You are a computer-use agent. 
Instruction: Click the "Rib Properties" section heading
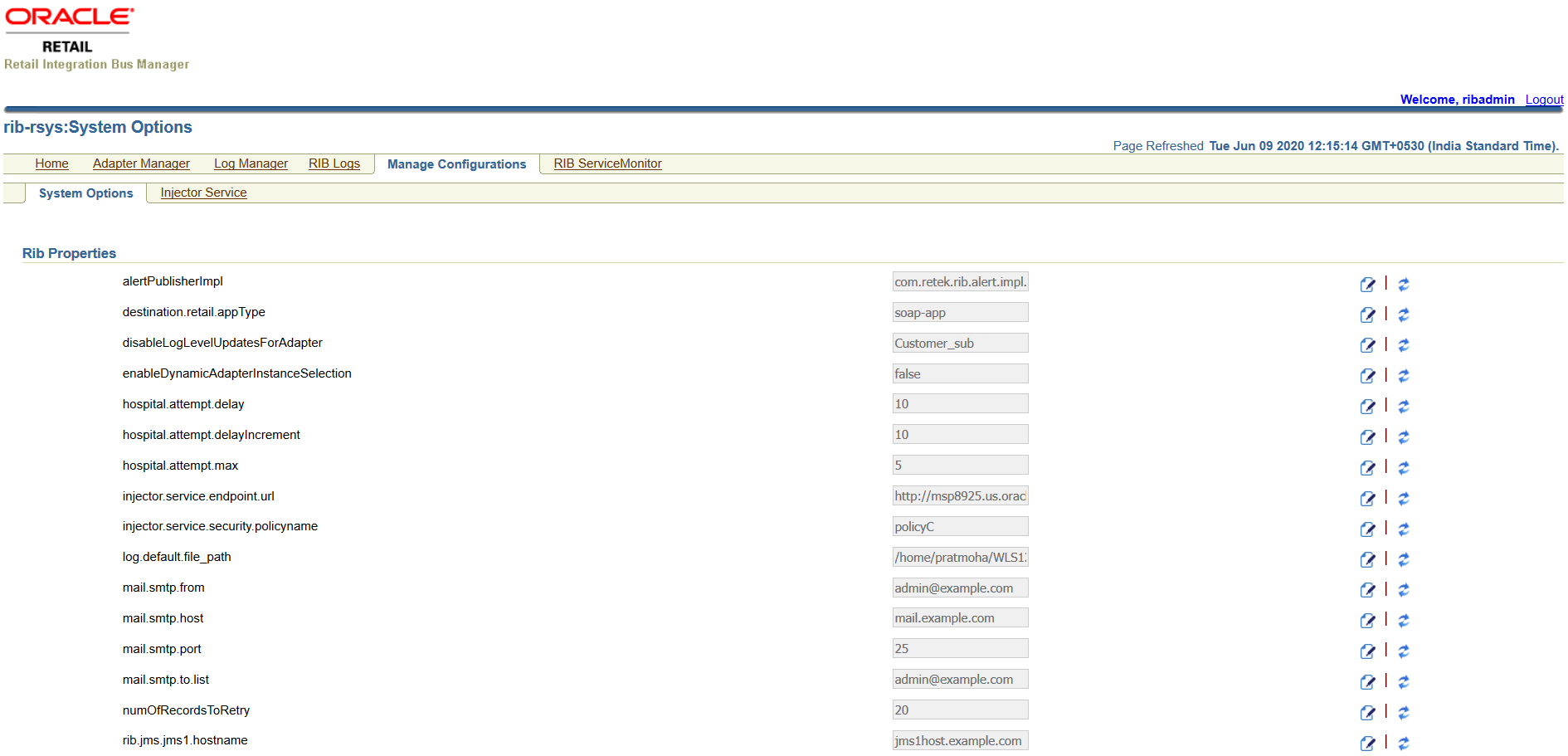[69, 253]
